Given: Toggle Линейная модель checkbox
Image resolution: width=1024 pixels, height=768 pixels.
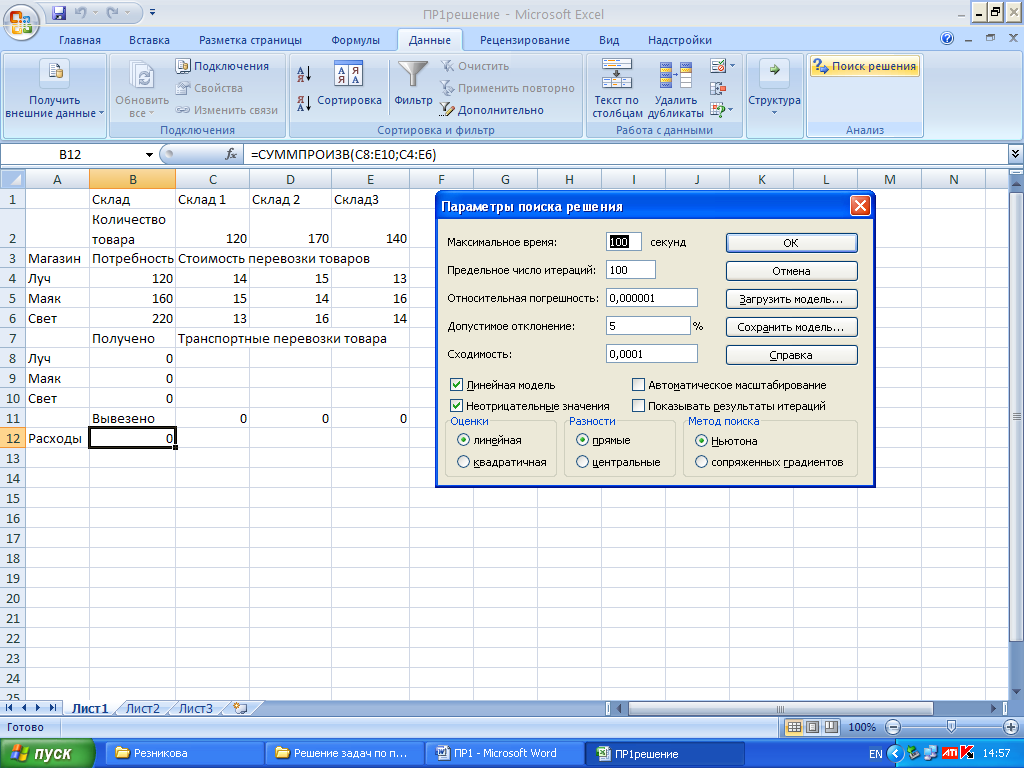Looking at the screenshot, I should point(456,385).
